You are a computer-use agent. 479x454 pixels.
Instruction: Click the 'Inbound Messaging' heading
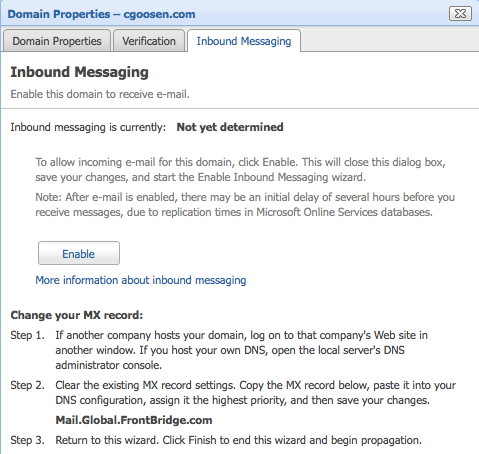pos(79,72)
